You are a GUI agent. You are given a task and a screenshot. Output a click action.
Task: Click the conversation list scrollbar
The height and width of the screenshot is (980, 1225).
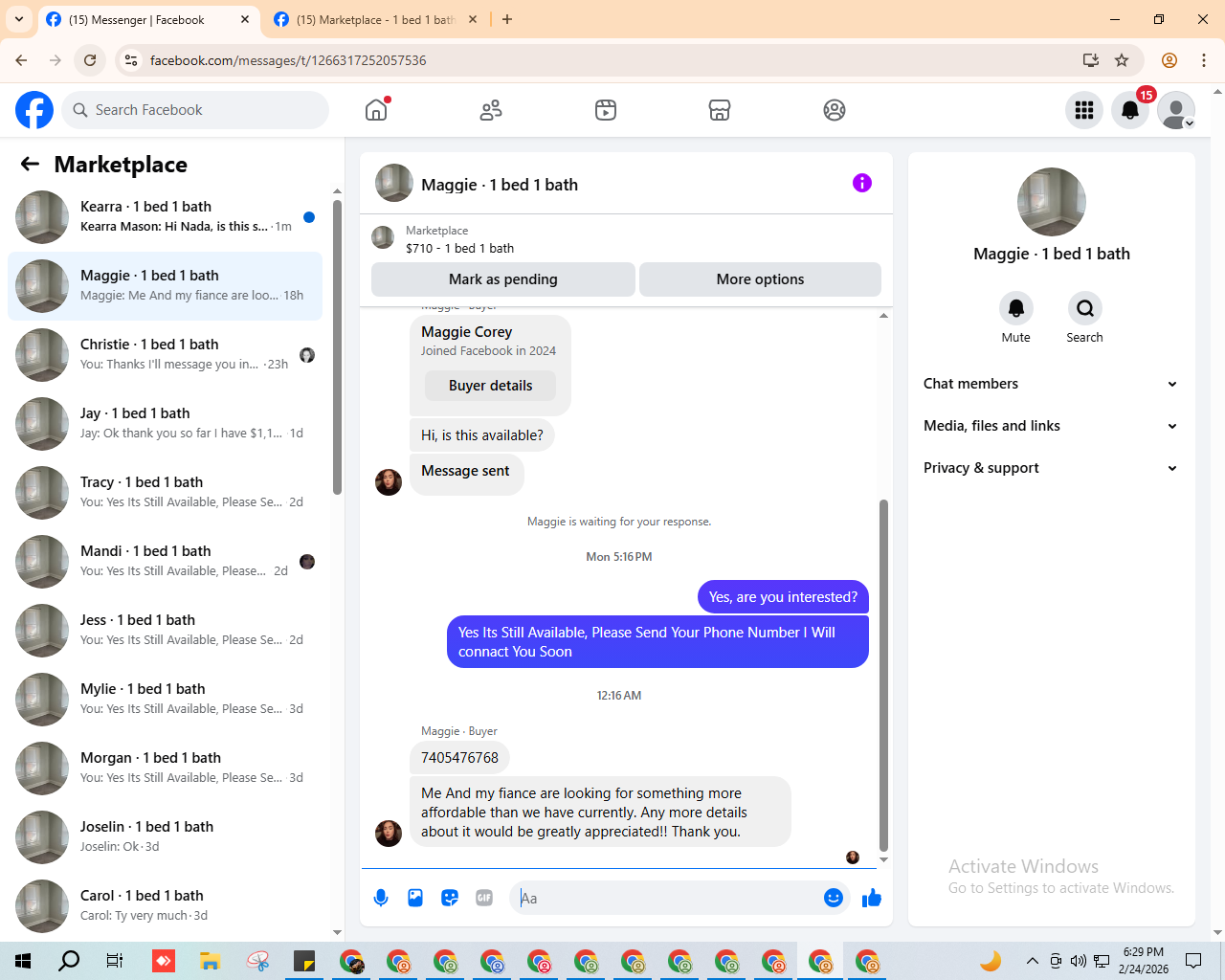[337, 346]
